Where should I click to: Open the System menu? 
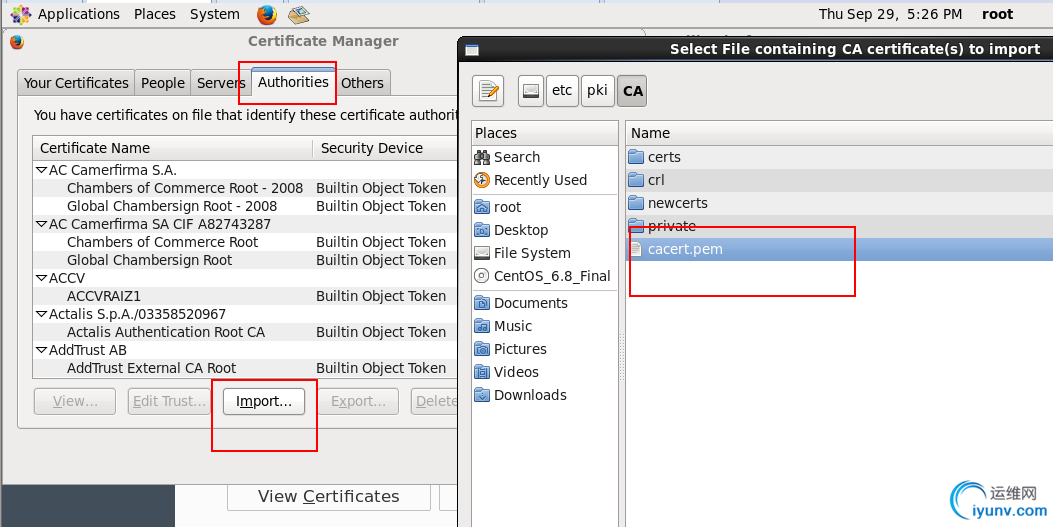[x=214, y=14]
